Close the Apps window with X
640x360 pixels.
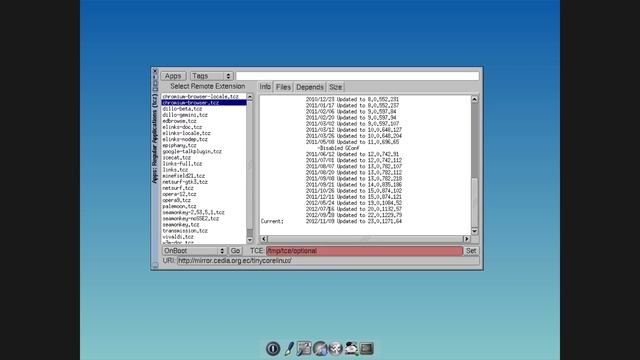coord(155,71)
